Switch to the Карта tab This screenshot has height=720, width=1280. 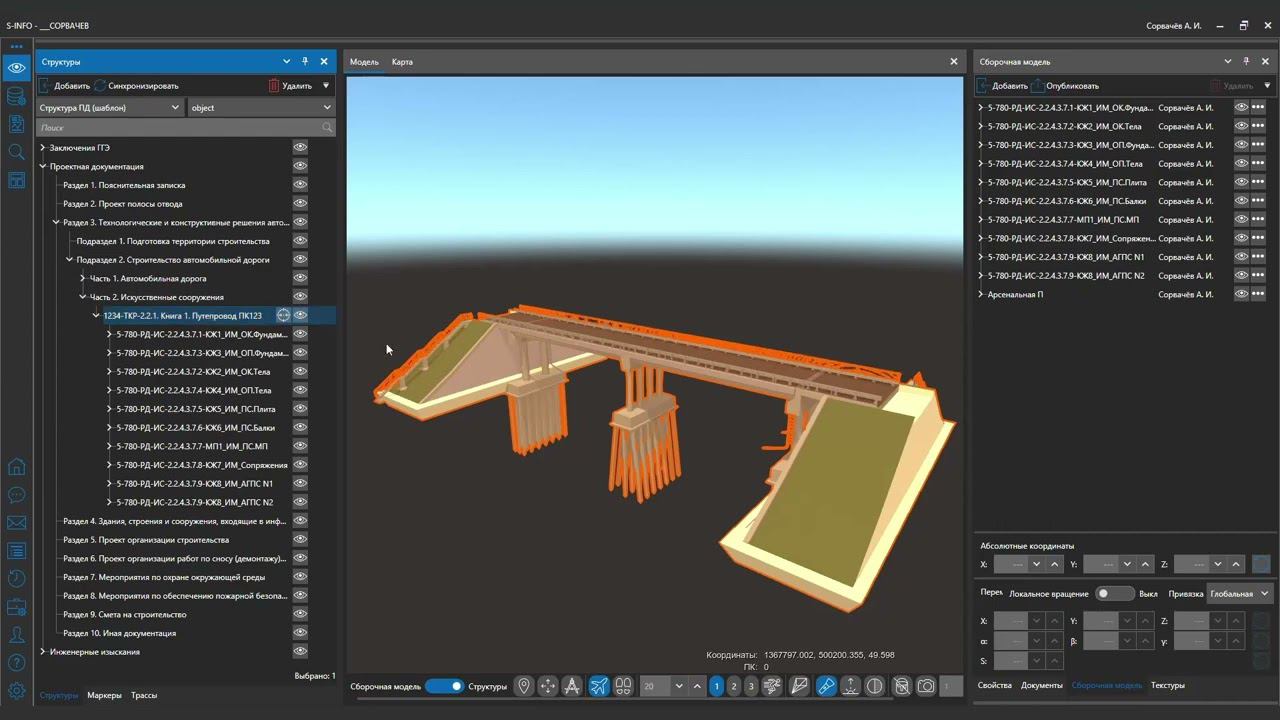pyautogui.click(x=402, y=62)
